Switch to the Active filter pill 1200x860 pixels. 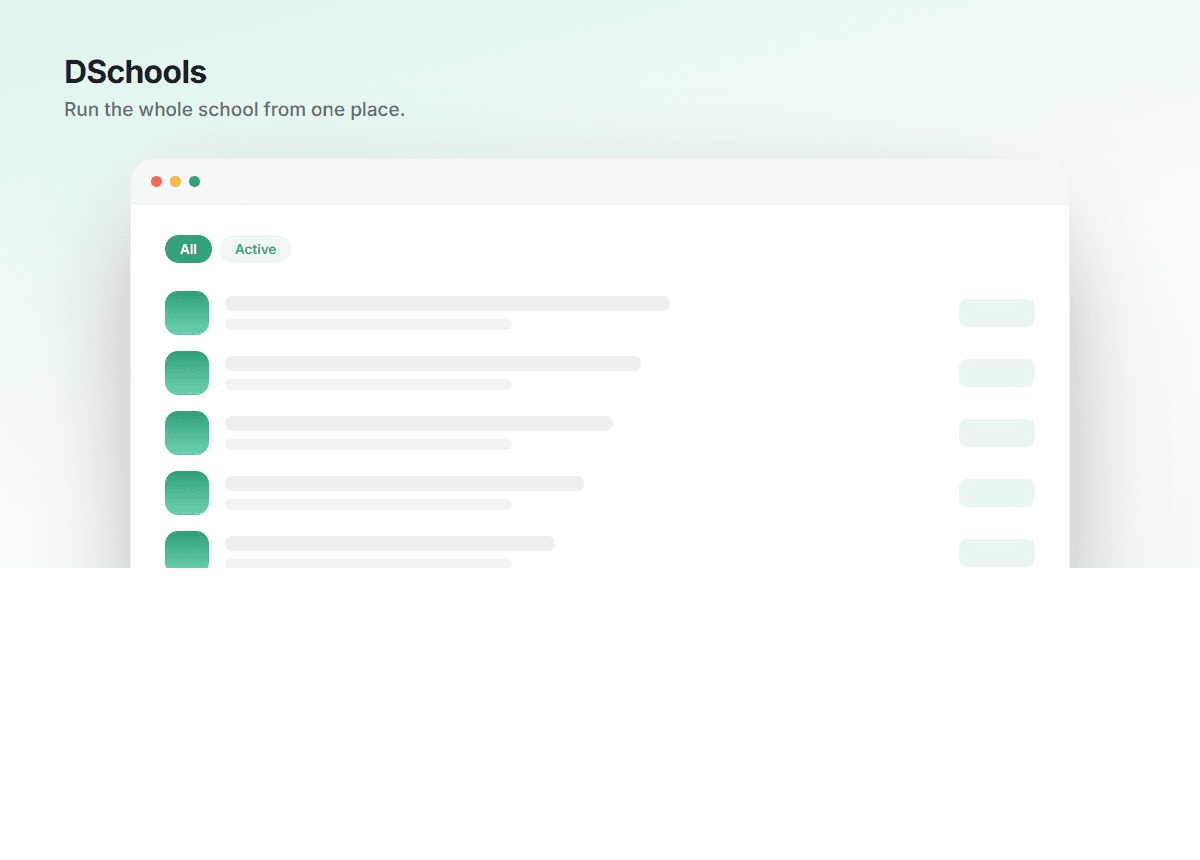[255, 249]
